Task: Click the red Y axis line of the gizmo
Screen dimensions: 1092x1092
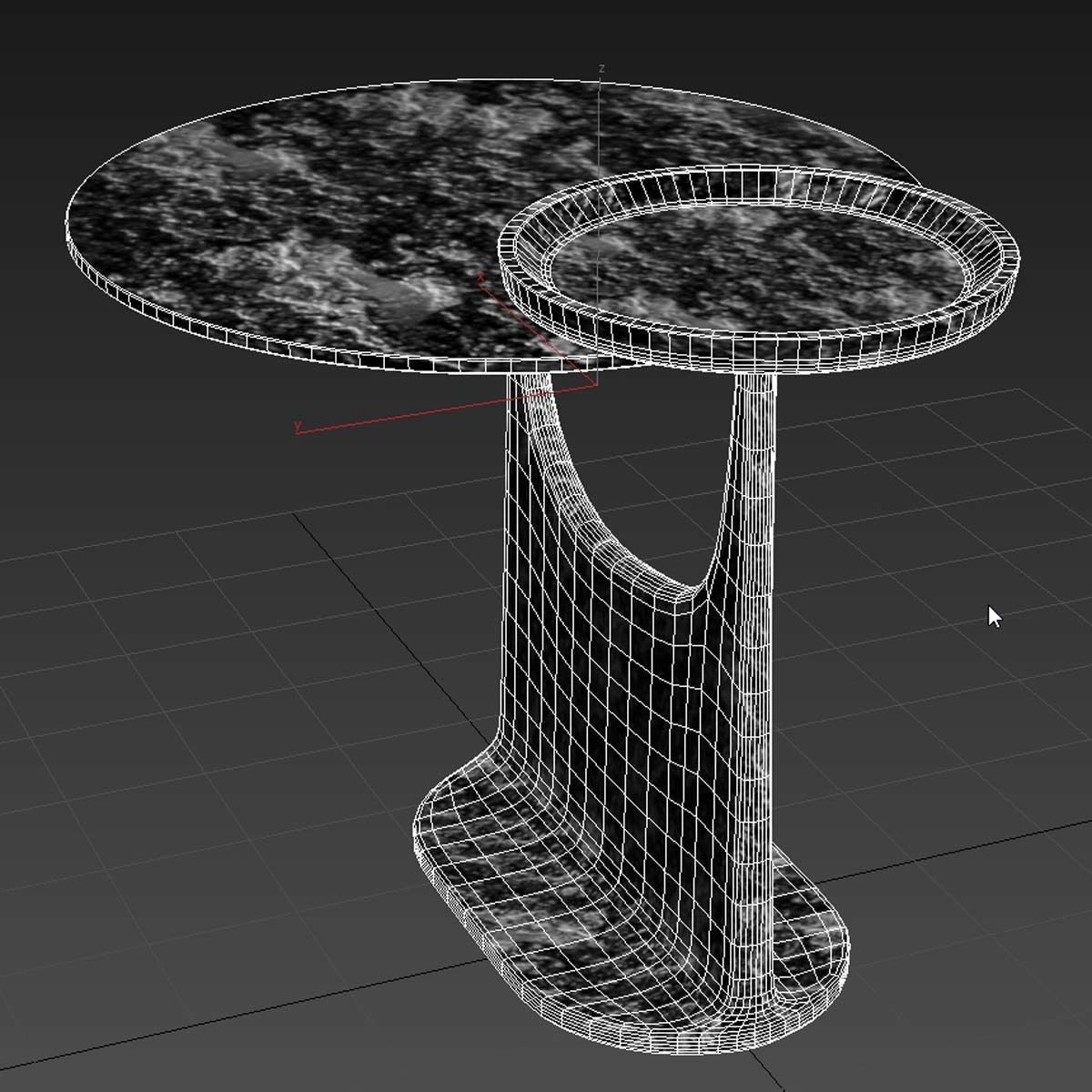Action: tap(446, 407)
